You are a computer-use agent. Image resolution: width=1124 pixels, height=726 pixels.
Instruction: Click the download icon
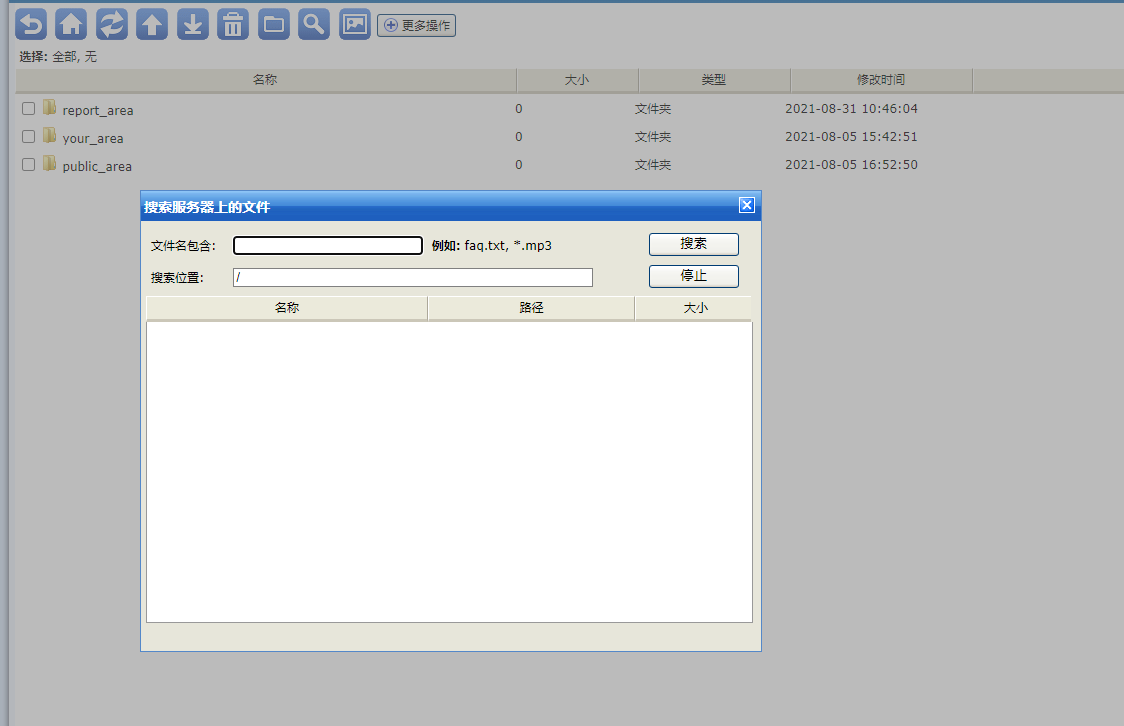pos(193,24)
